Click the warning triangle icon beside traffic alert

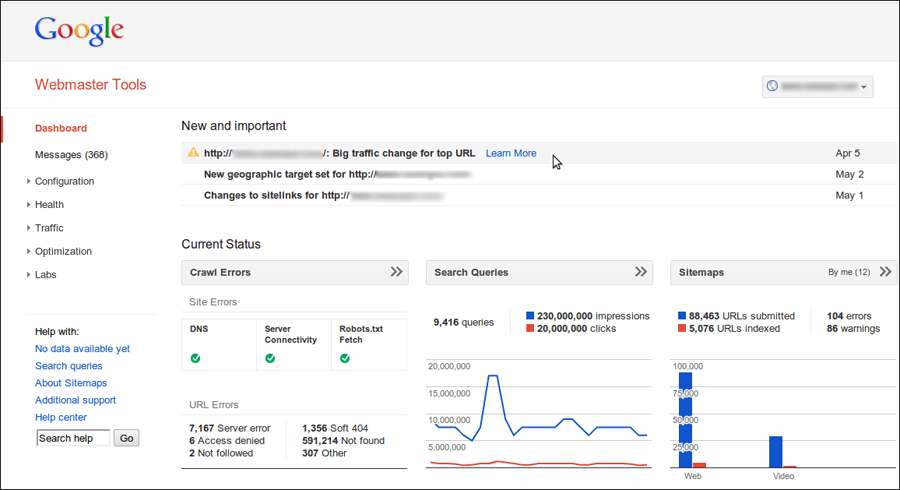point(193,153)
